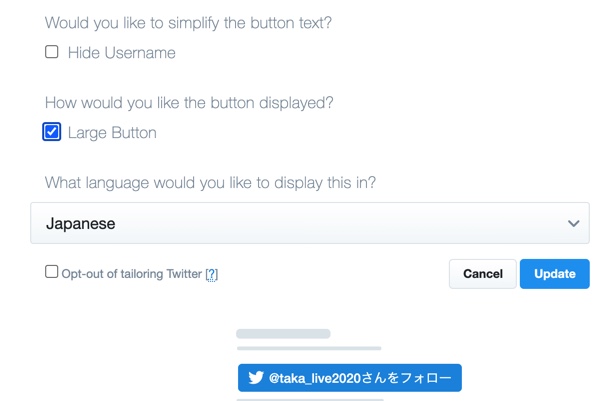The height and width of the screenshot is (401, 611).
Task: Open the language dropdown showing Japanese
Action: [x=310, y=223]
